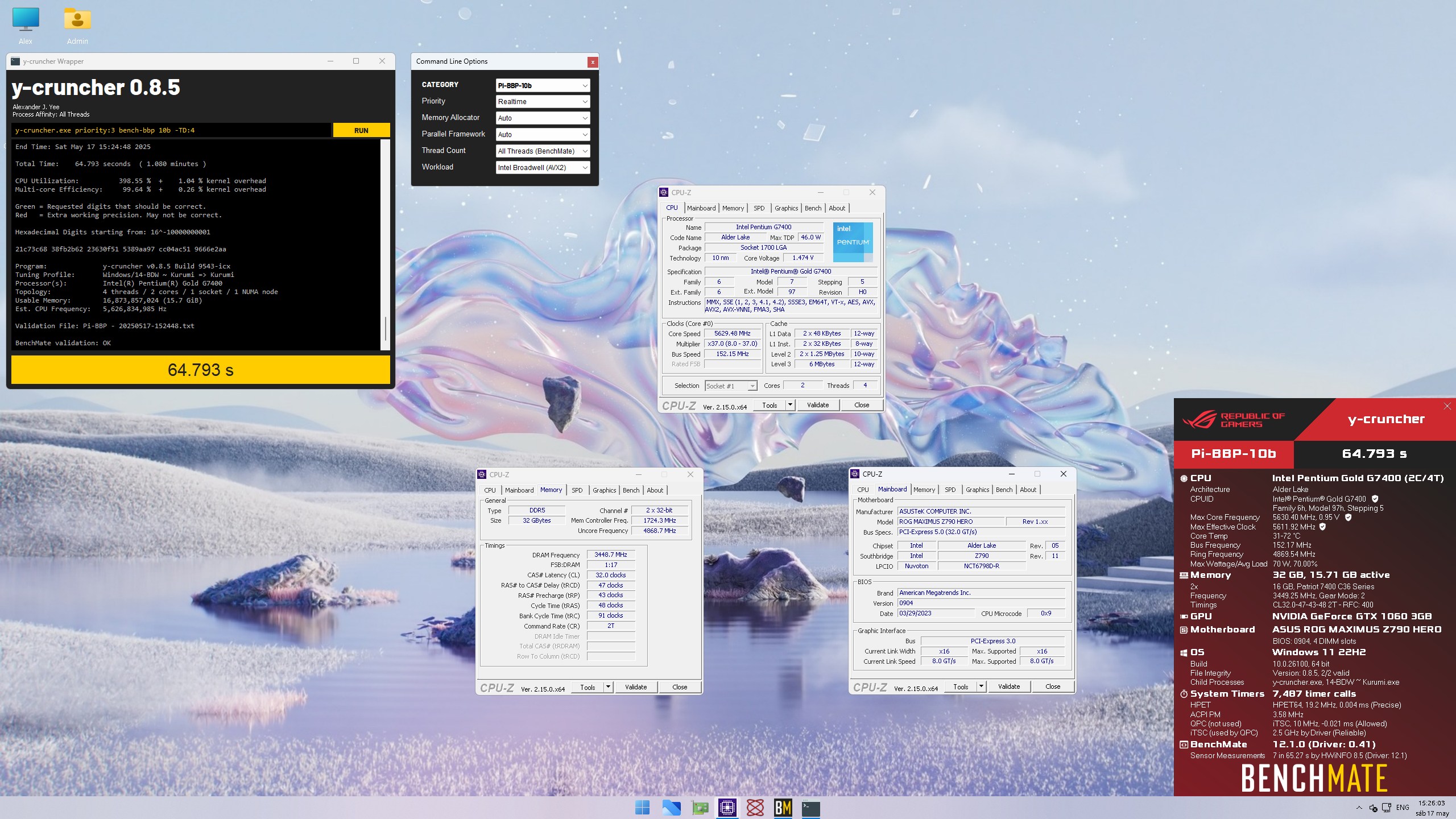Click the network tray icon
1456x819 pixels.
pos(1387,808)
